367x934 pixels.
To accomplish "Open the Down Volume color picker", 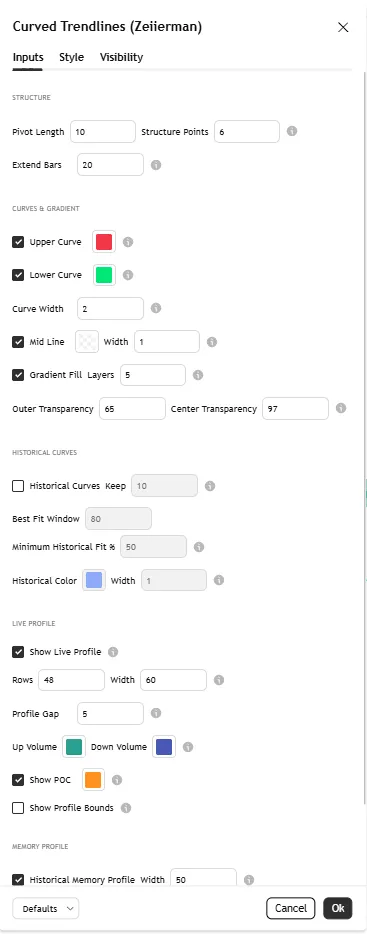I will 164,747.
